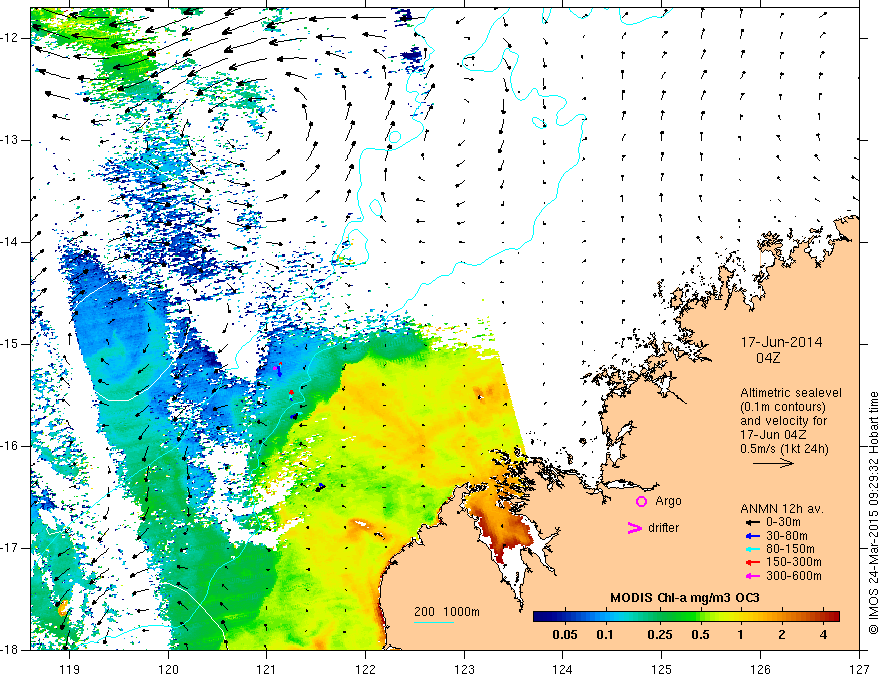
Task: Click the magenta drifter arrowhead symbol
Action: 635,528
